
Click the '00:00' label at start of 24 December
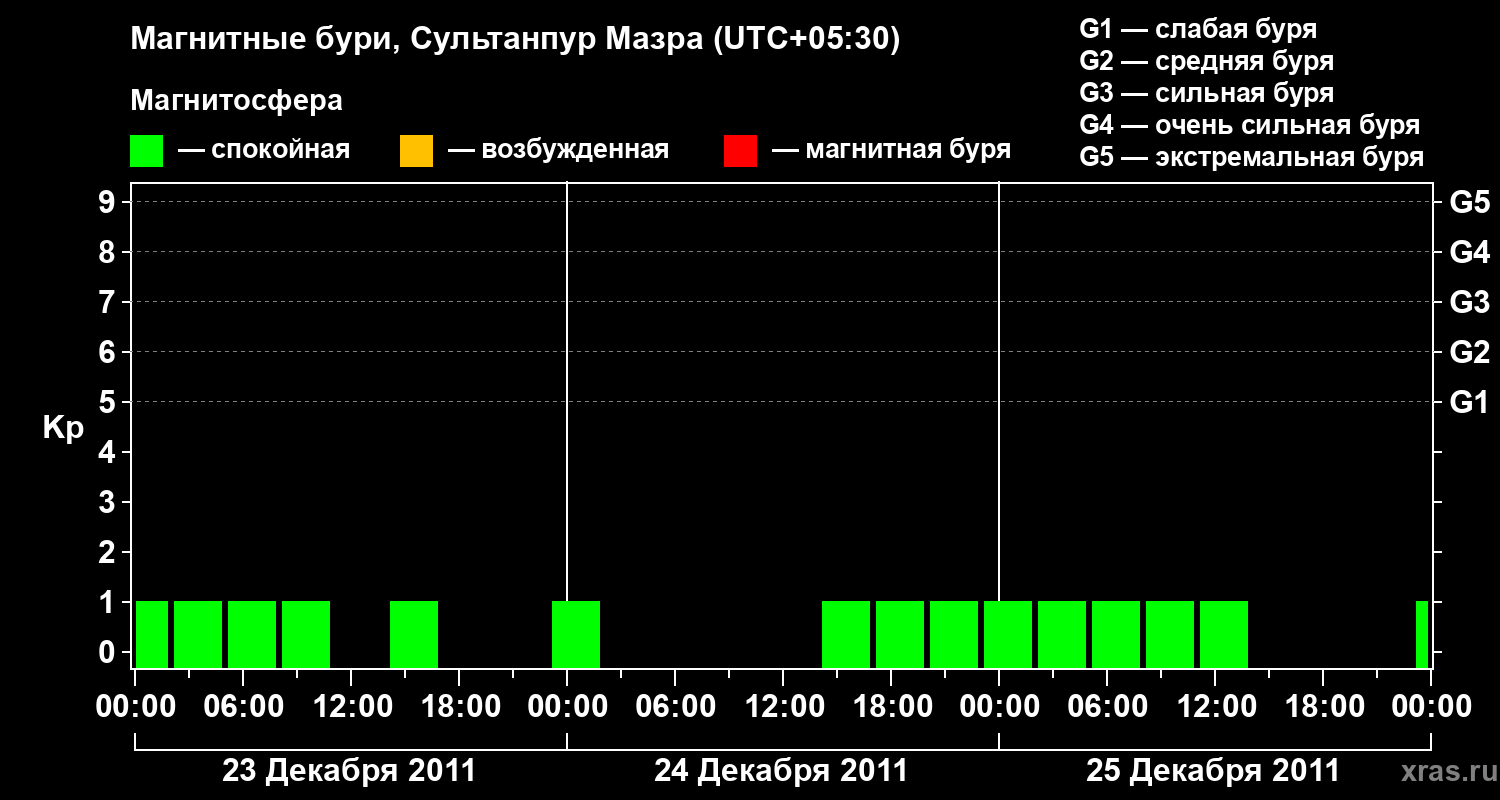[567, 707]
